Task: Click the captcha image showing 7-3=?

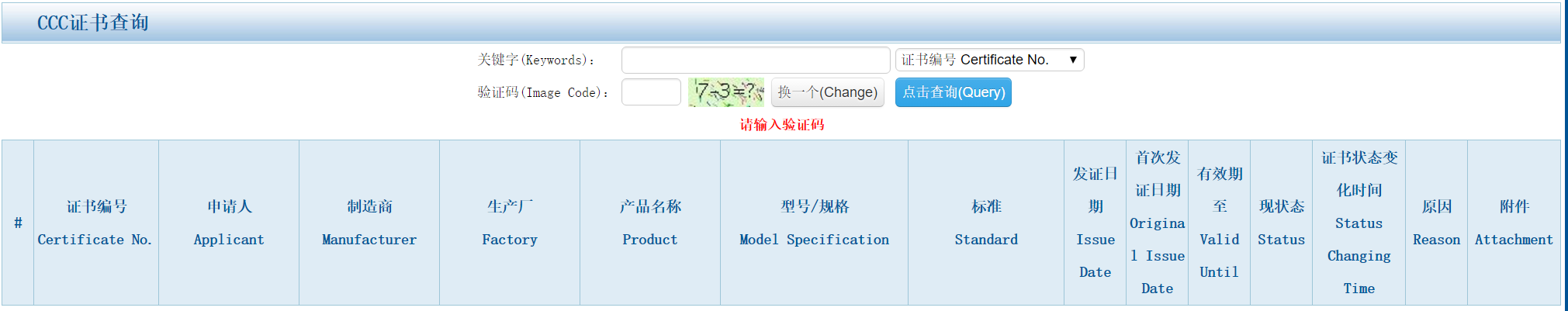Action: [725, 92]
